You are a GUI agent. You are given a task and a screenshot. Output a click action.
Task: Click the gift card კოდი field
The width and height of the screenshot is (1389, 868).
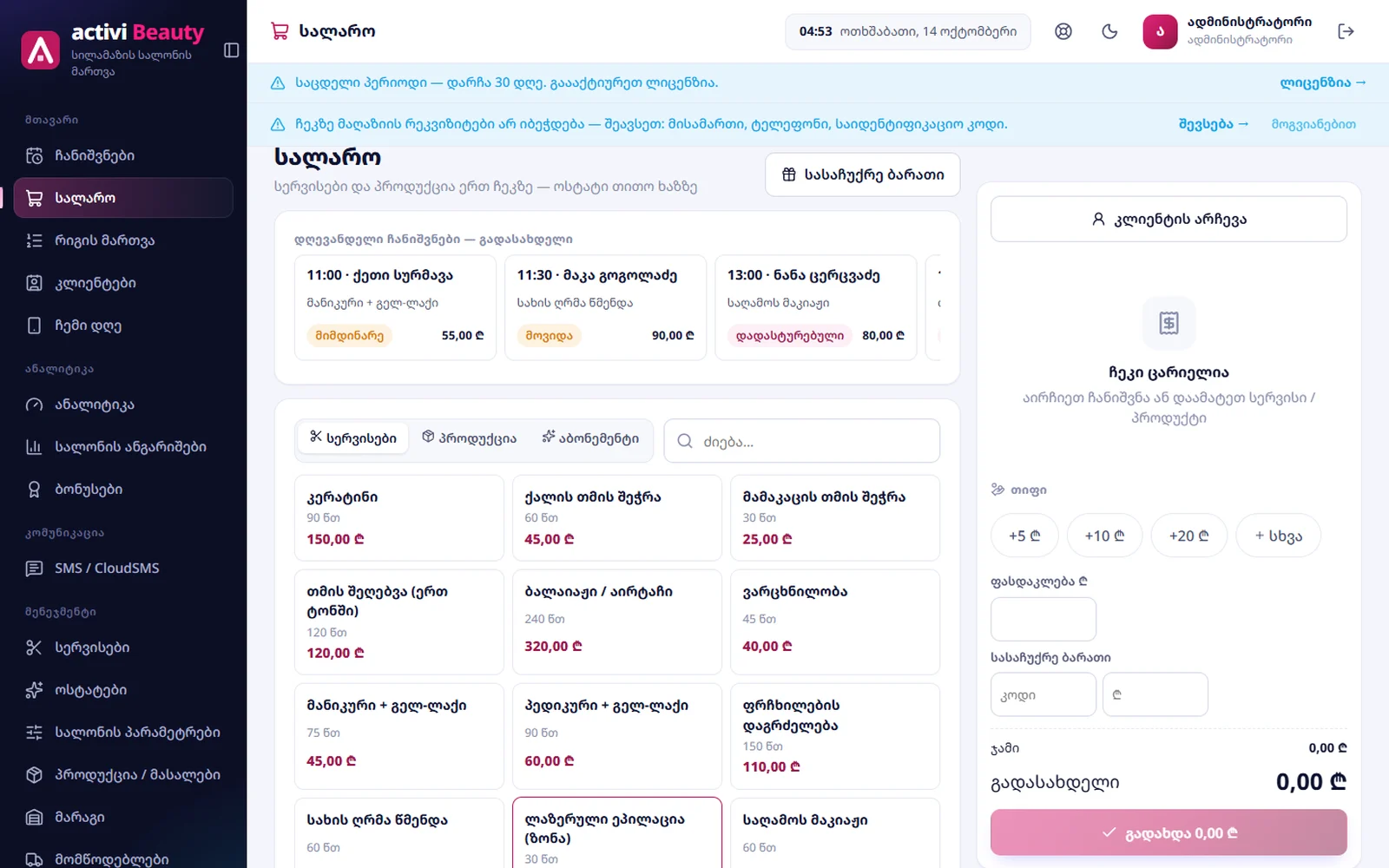(1043, 694)
